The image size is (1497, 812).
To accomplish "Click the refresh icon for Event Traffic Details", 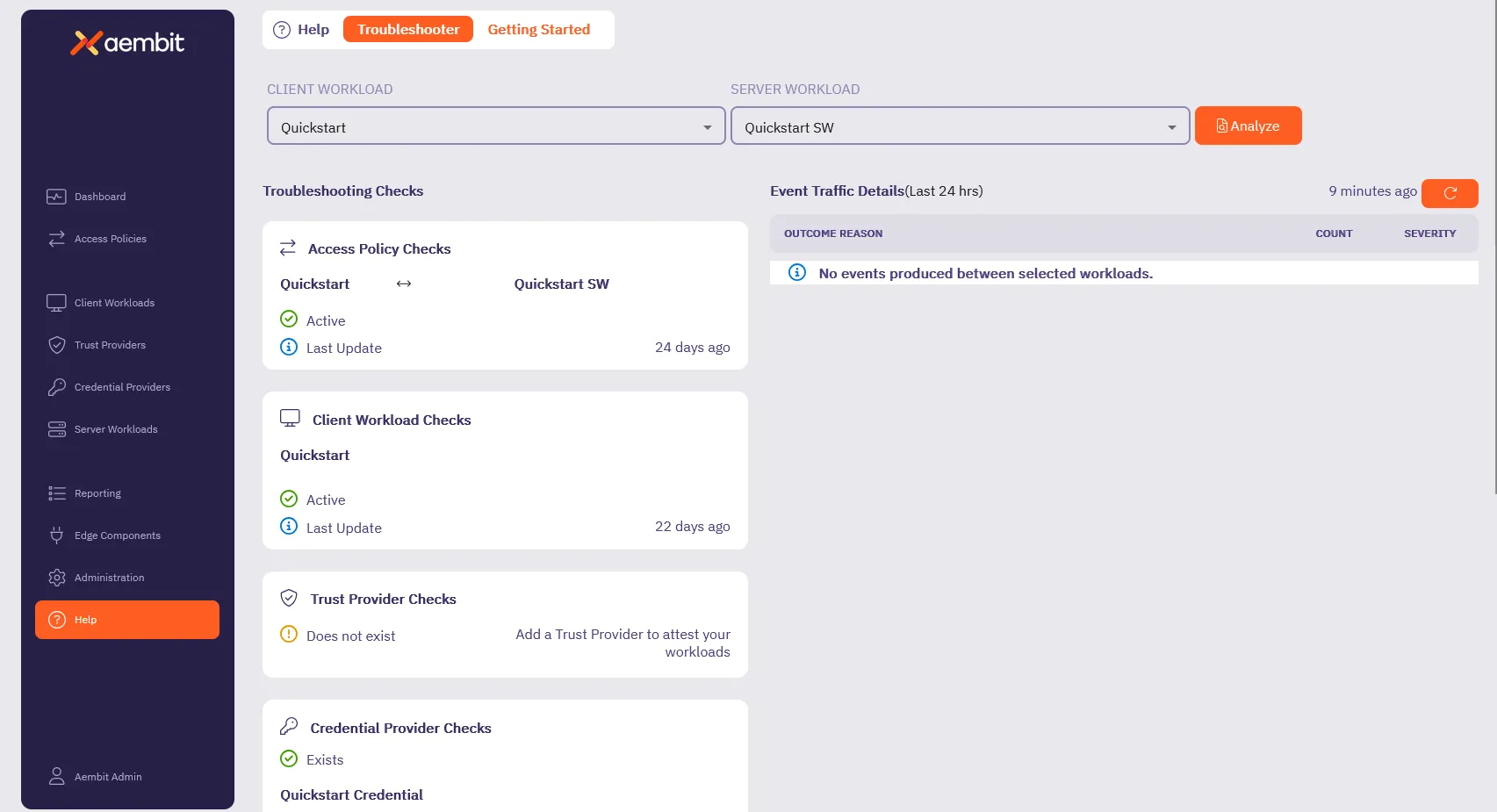I will pyautogui.click(x=1449, y=193).
